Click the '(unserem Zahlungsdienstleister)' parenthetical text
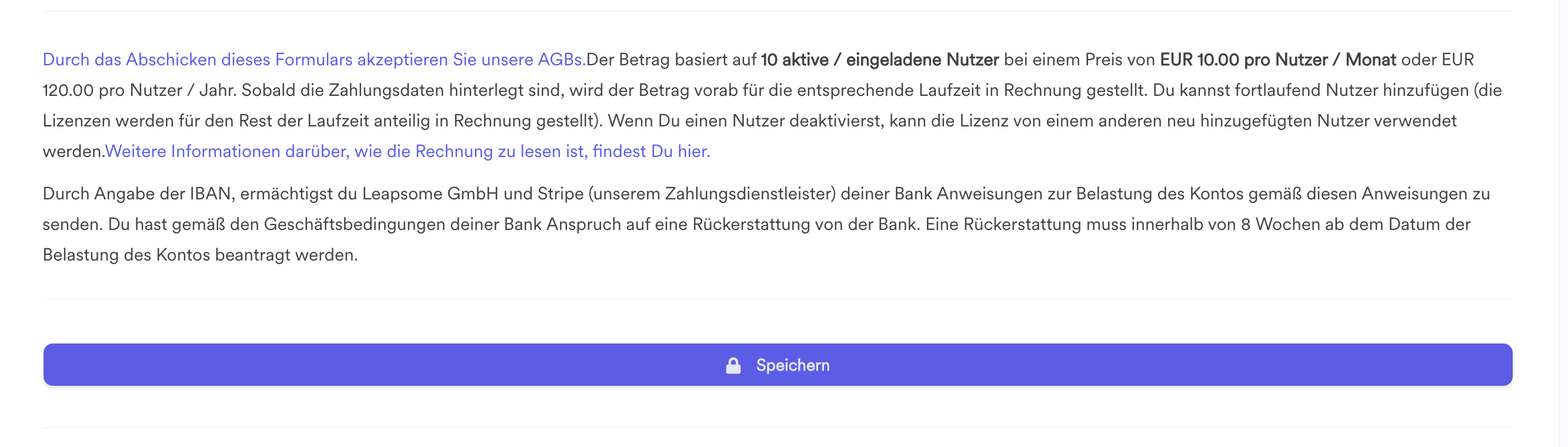 point(712,194)
